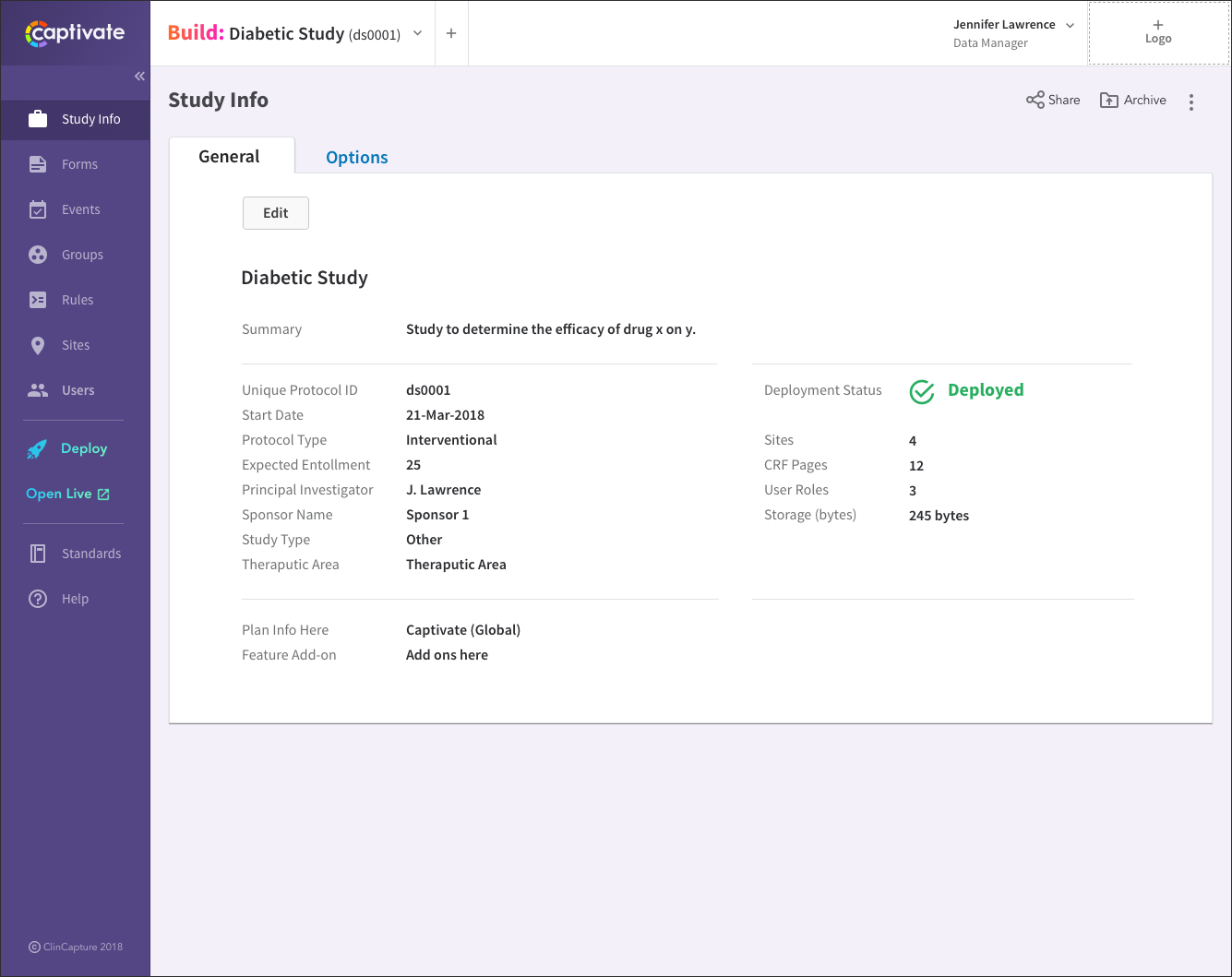Click the Share icon
The image size is (1232, 977).
1035,100
